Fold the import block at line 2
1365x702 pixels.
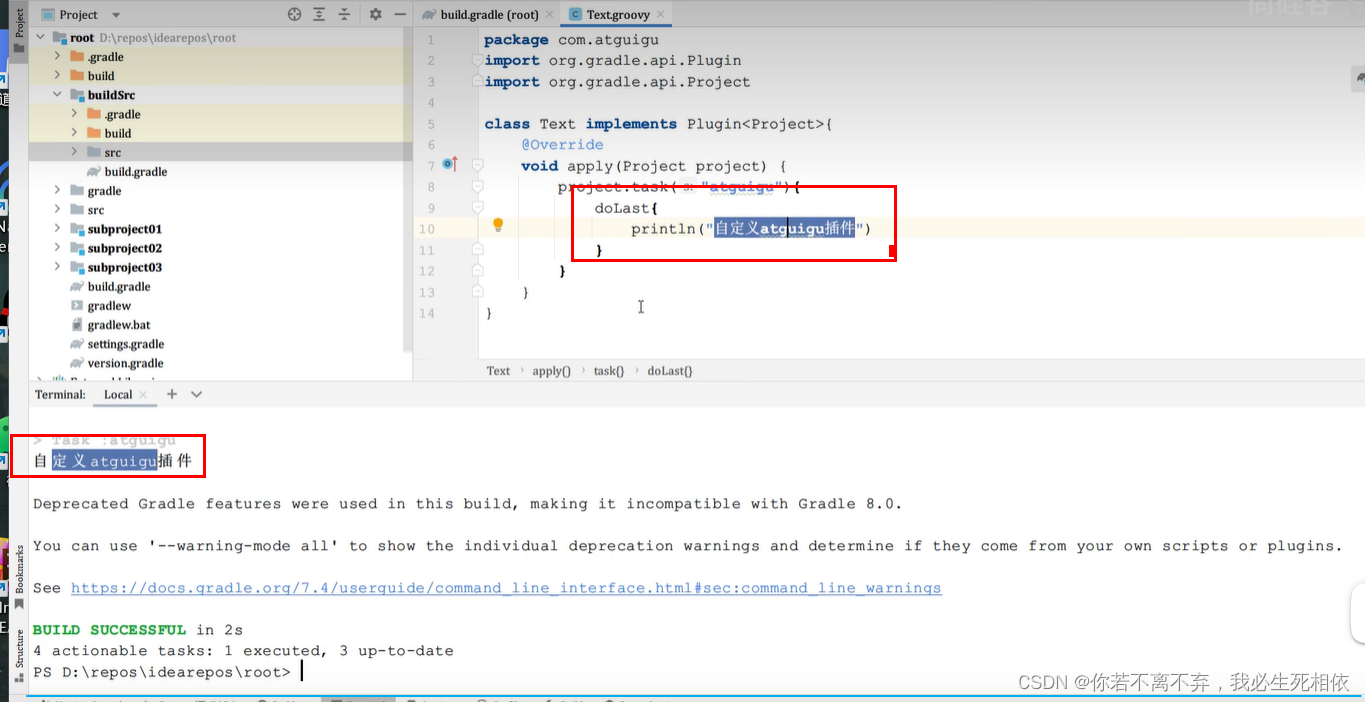pyautogui.click(x=477, y=61)
